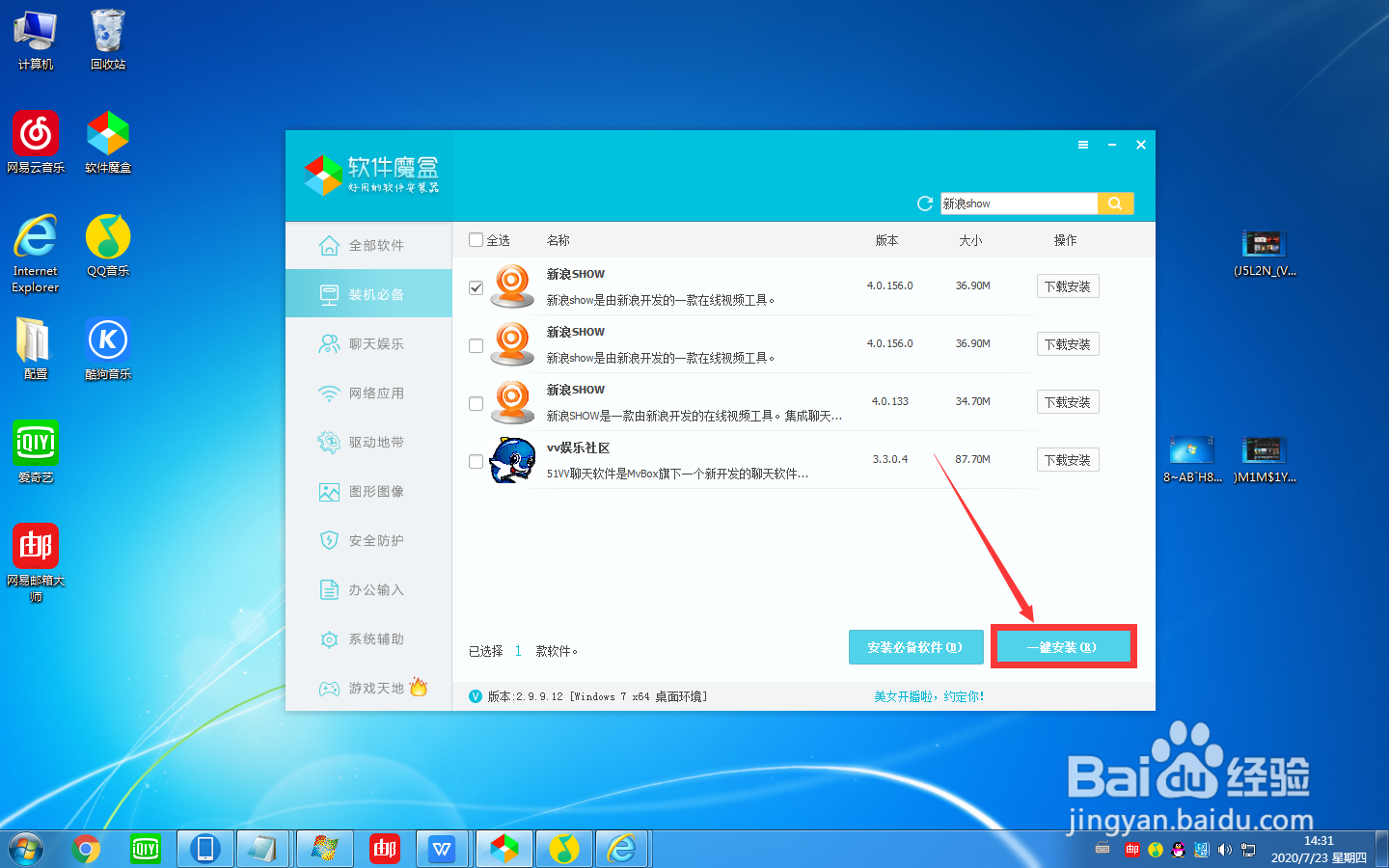Screen dimensions: 1389x868
Task: Open the 爱奇艺 desktop icon
Action: (x=36, y=451)
